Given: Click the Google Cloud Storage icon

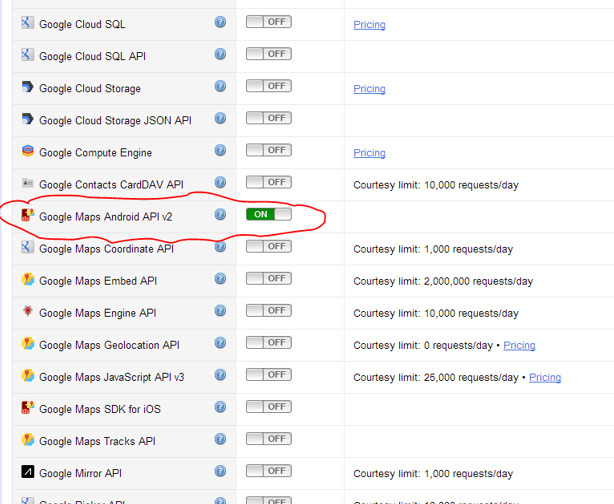Looking at the screenshot, I should 27,87.
